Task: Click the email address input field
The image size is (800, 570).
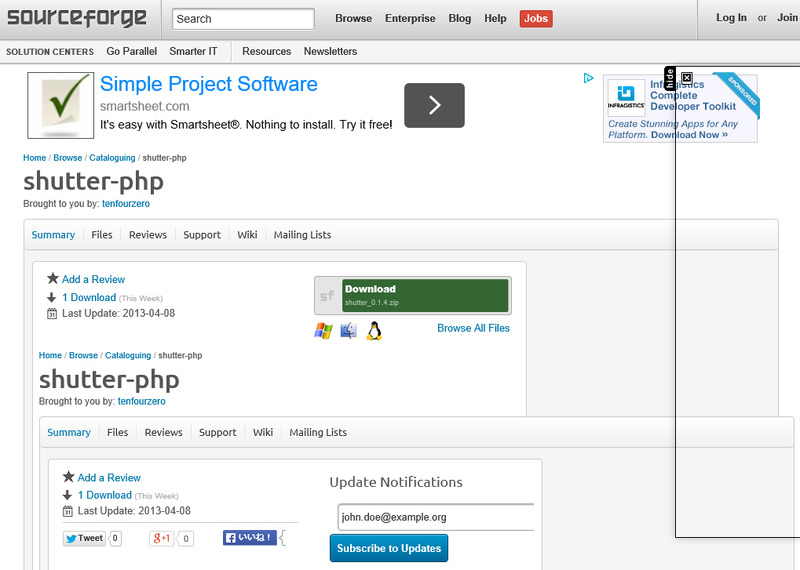Action: (435, 517)
